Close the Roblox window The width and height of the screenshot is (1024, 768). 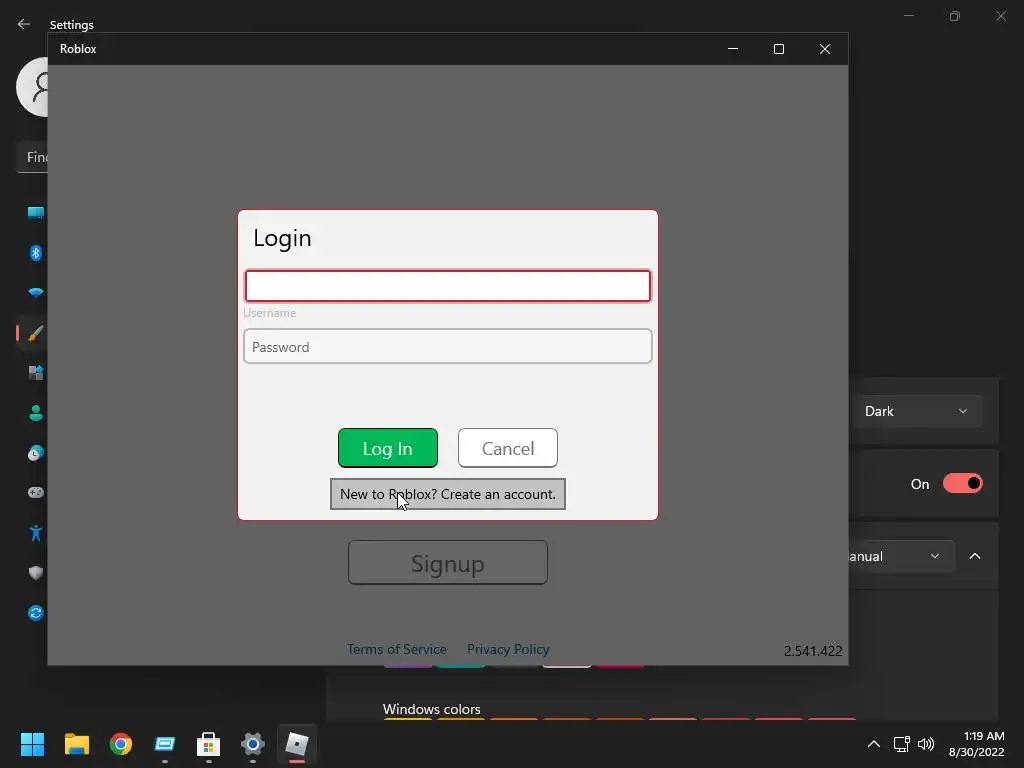click(x=825, y=49)
